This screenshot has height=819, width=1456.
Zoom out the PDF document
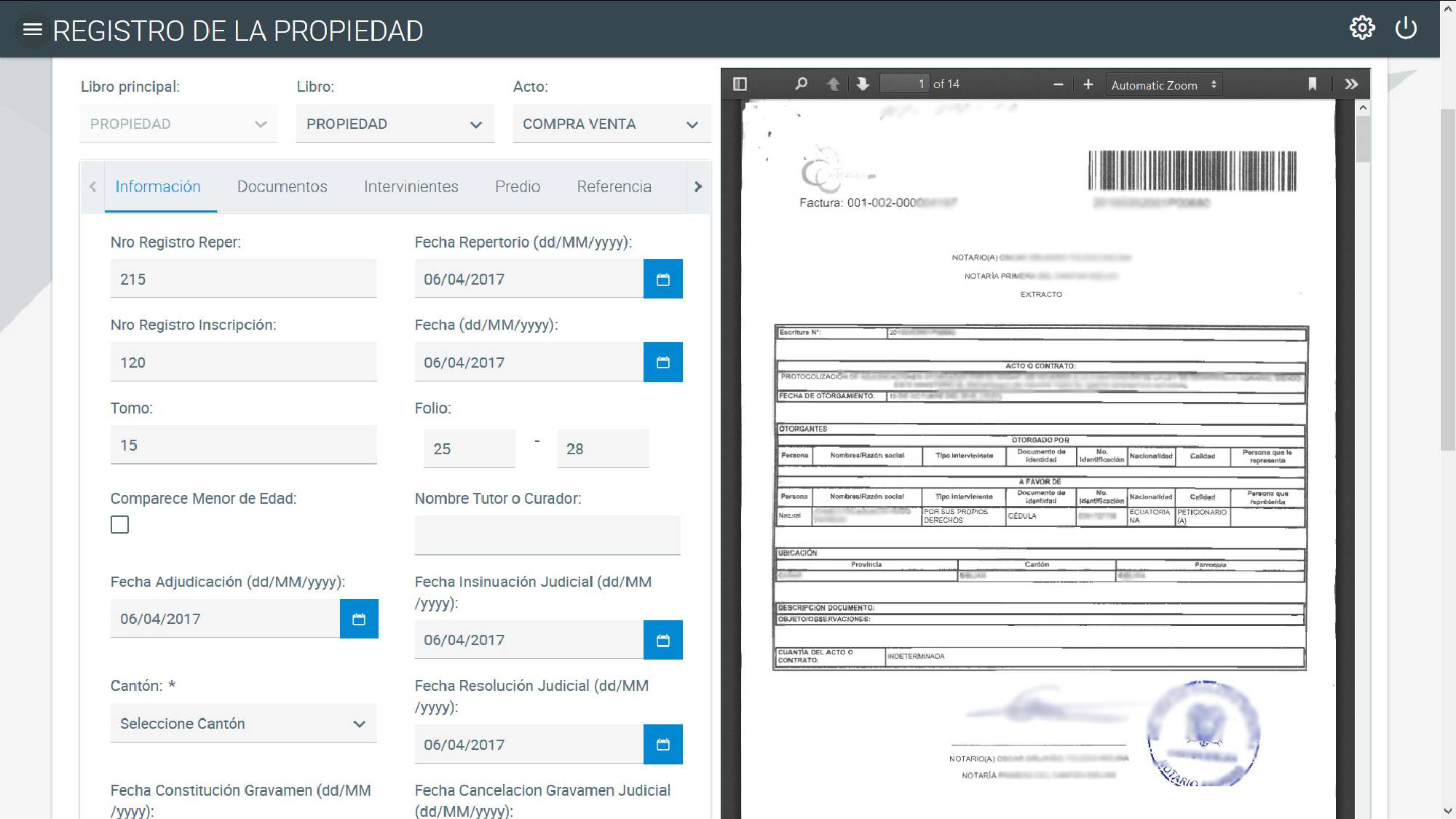pos(1059,84)
